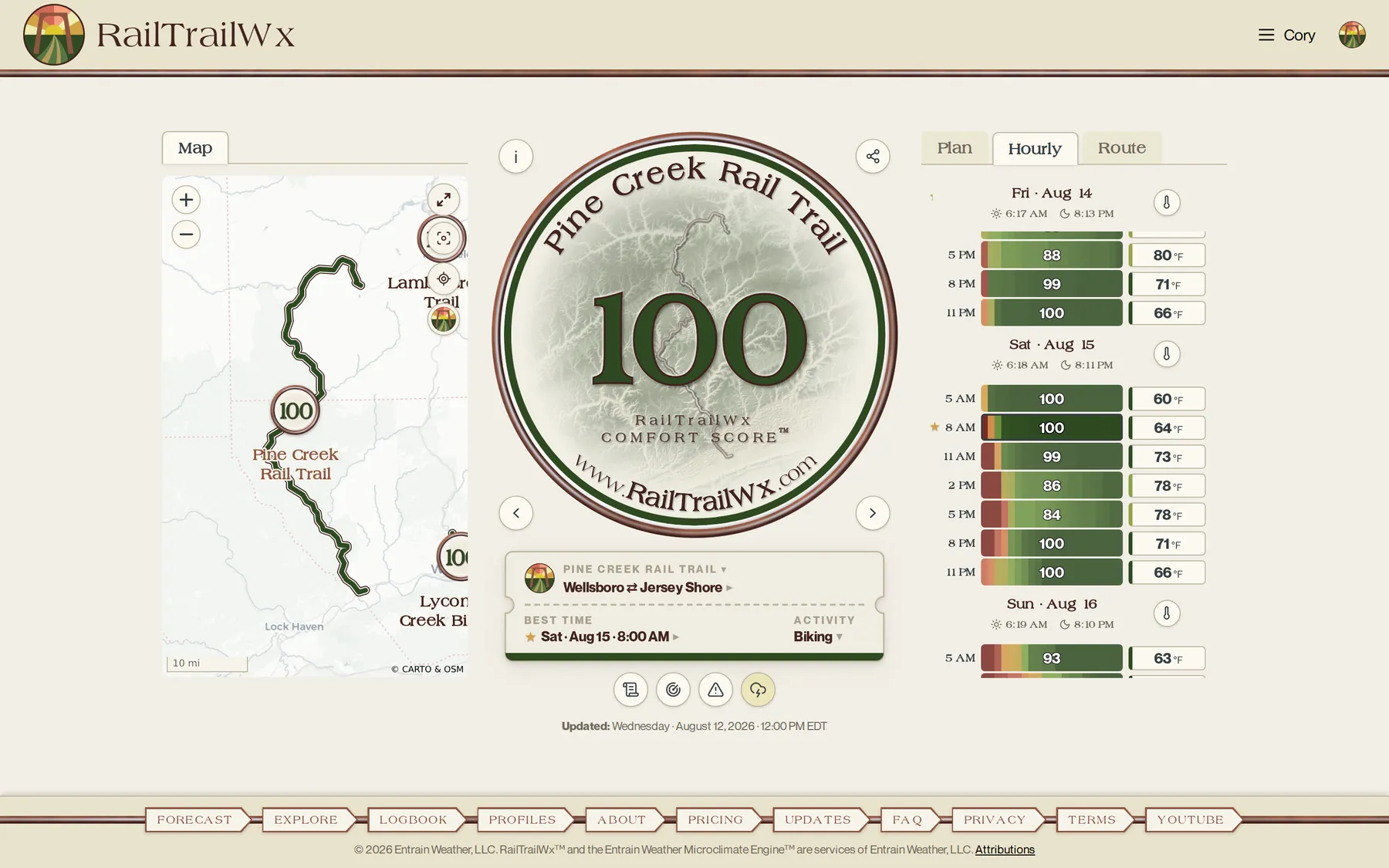1389x868 pixels.
Task: Expand the map to fullscreen
Action: pos(444,200)
